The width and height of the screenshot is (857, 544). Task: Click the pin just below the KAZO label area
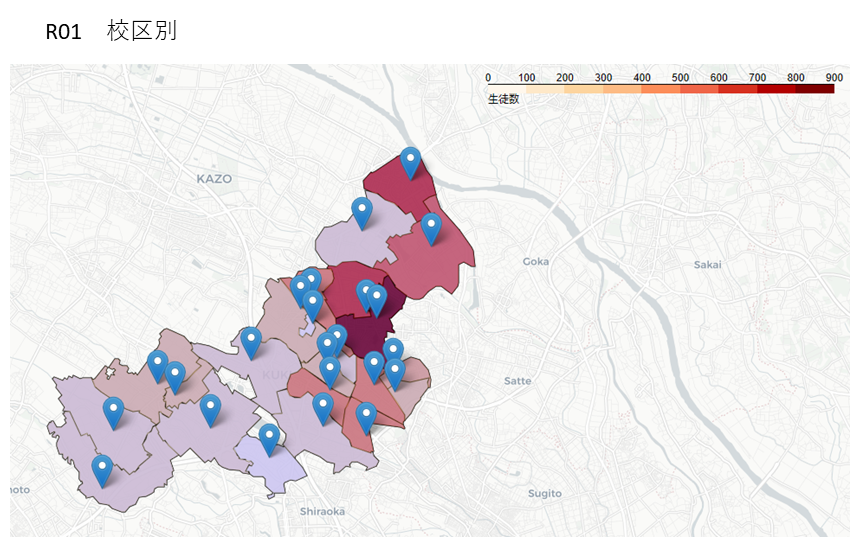click(251, 343)
